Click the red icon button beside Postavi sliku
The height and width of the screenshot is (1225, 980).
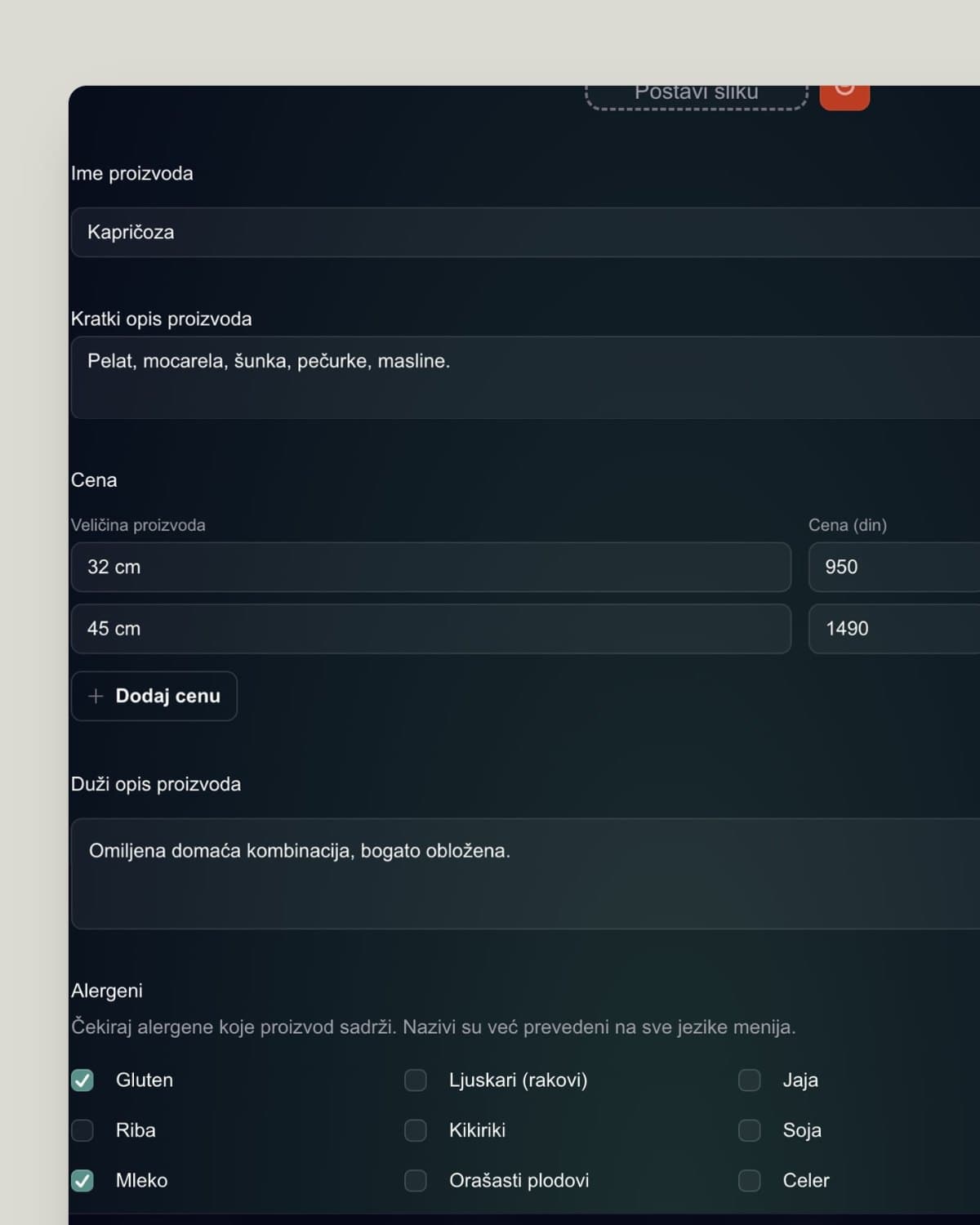point(844,96)
